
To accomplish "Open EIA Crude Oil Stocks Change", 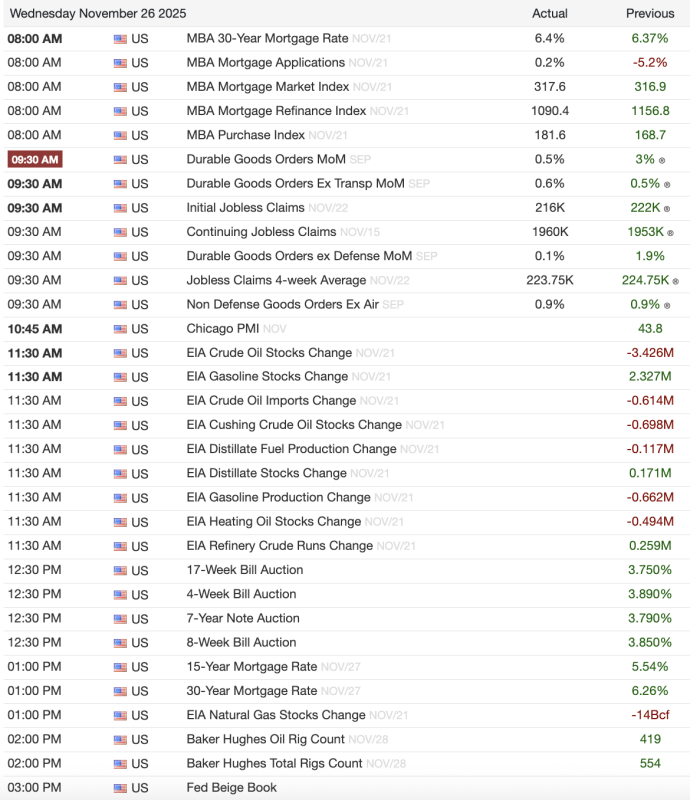I will pos(269,353).
